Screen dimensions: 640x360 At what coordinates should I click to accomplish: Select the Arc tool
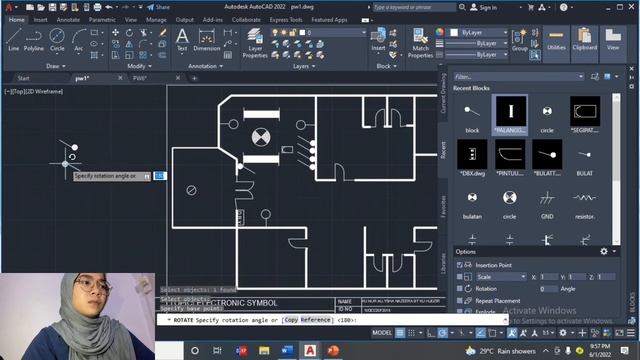point(78,40)
